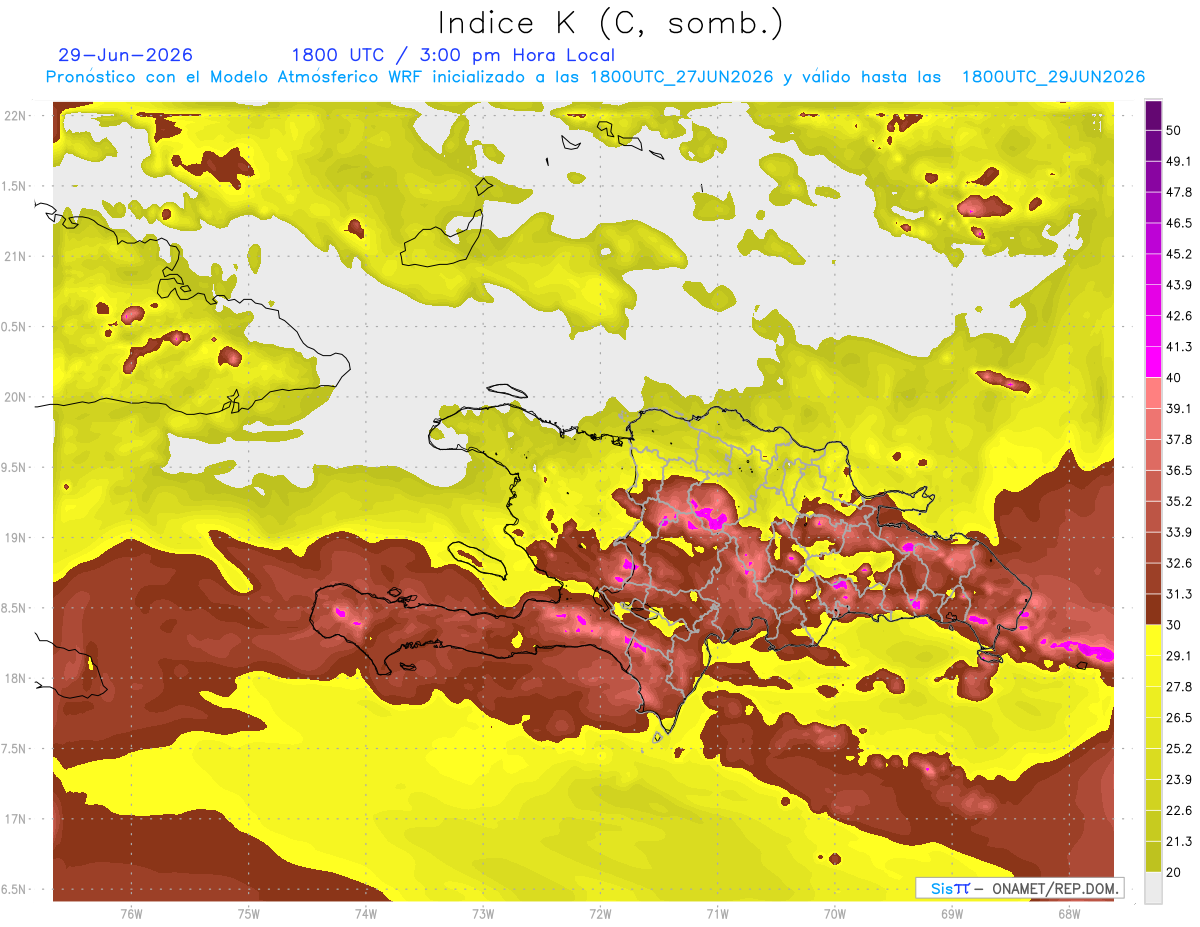
Task: Click the colorbar value "36.5"
Action: pyautogui.click(x=1178, y=470)
